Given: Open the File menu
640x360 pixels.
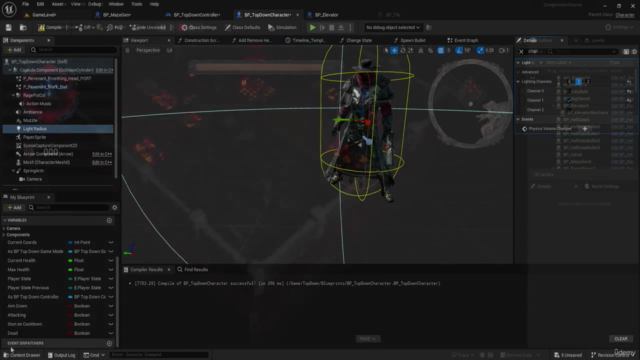Looking at the screenshot, I should [25, 4].
